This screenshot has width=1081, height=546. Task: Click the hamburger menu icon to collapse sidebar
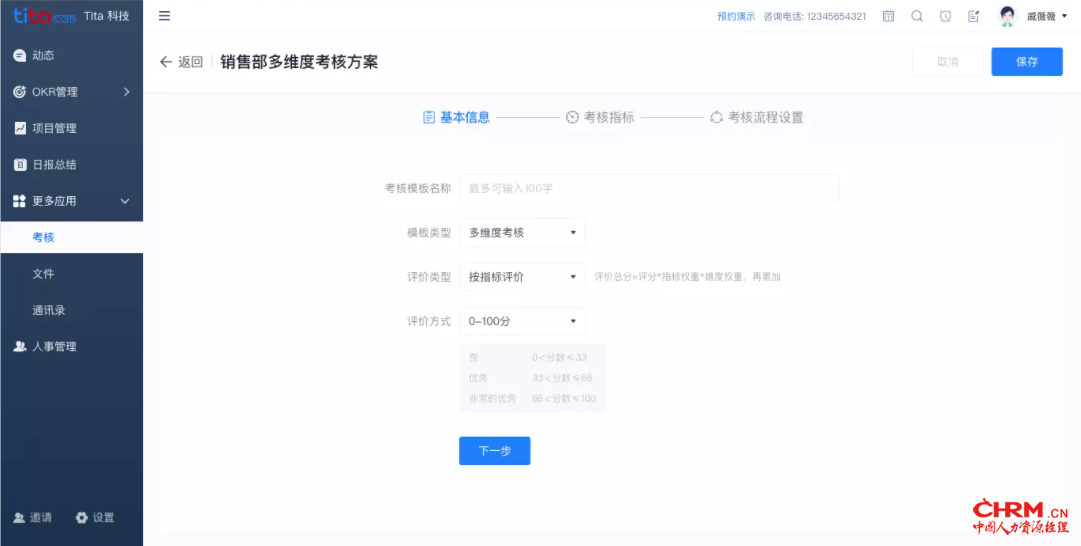(165, 16)
